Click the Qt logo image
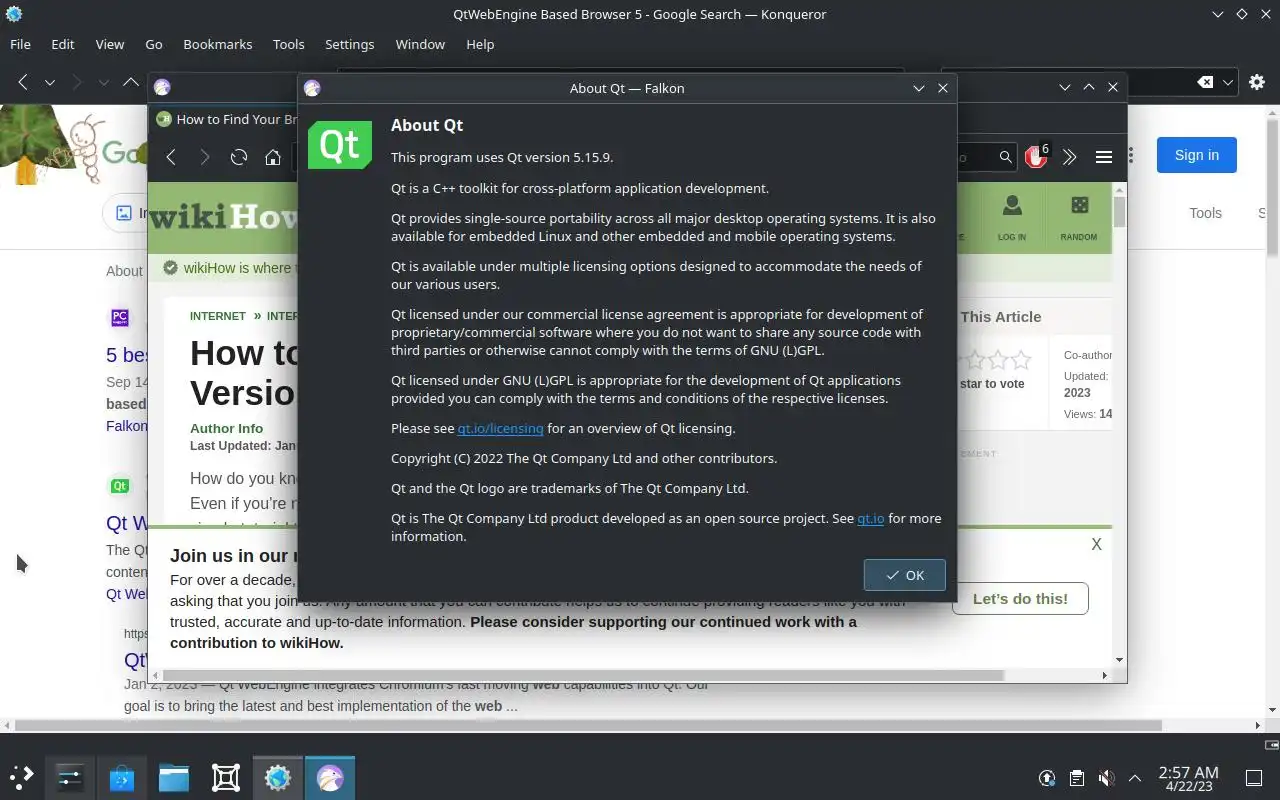 (340, 144)
